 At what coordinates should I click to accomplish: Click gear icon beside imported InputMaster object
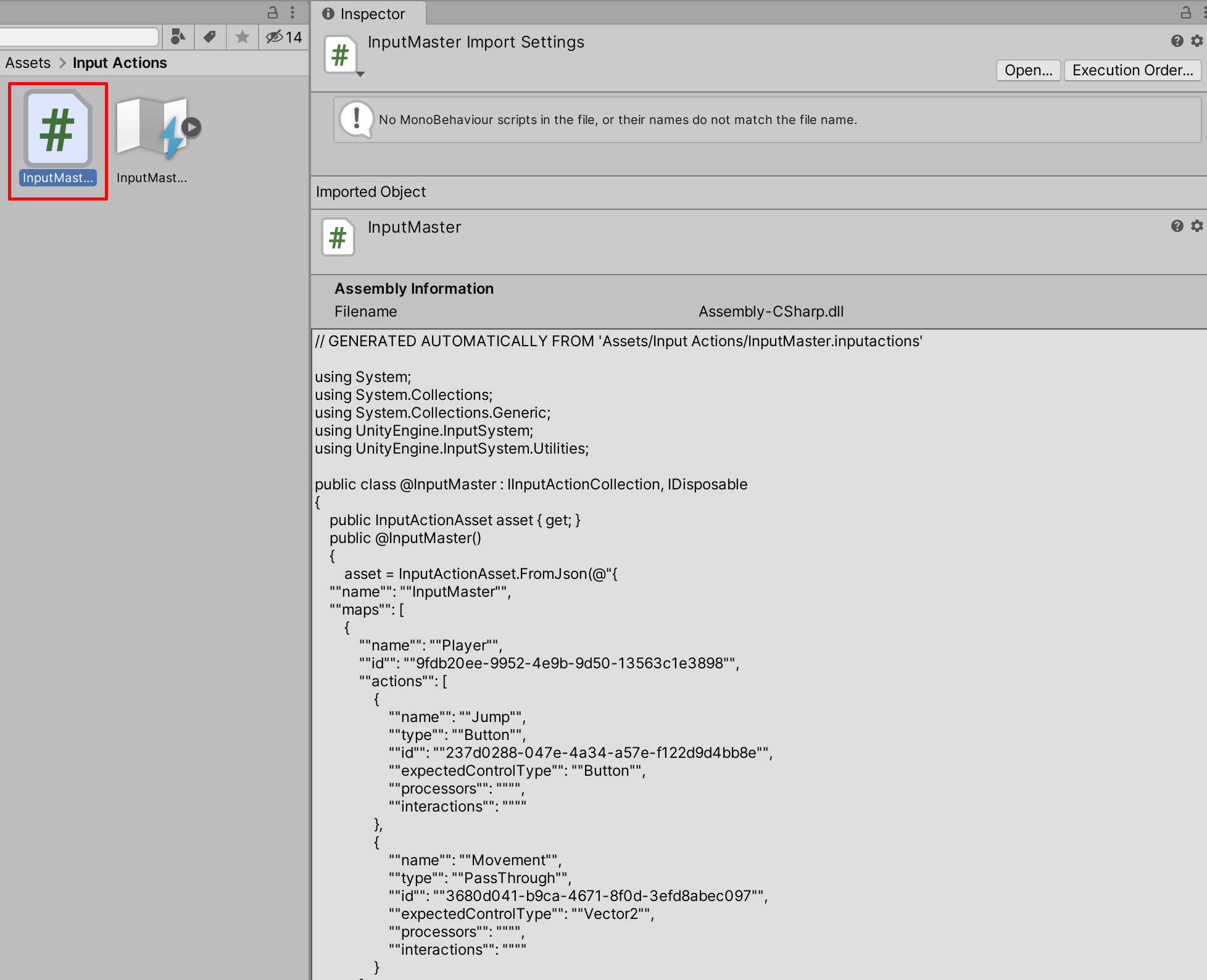pyautogui.click(x=1197, y=226)
